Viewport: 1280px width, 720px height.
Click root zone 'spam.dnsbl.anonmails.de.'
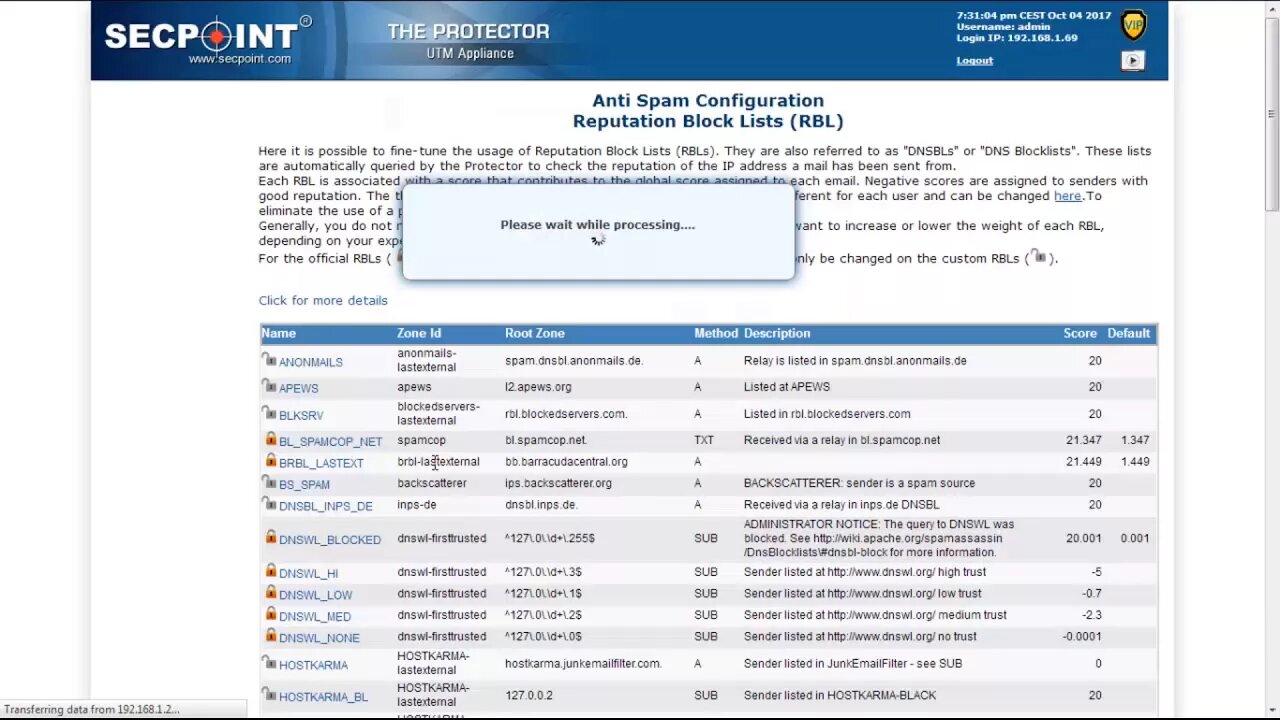click(x=574, y=360)
